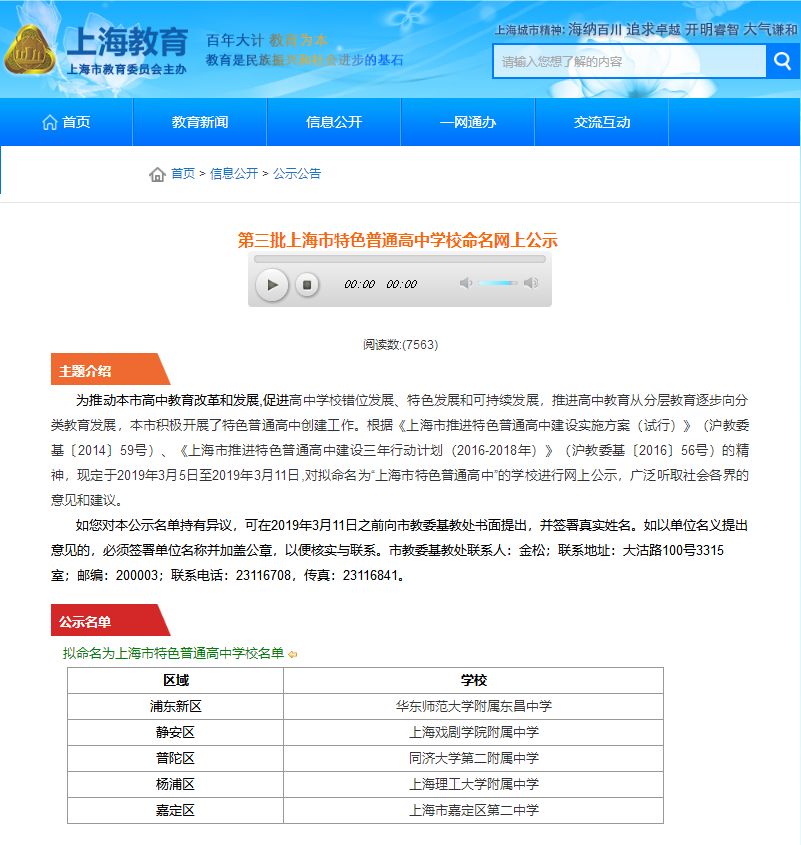Select 上海市嘉定区第二中学 in the school table

tap(468, 810)
